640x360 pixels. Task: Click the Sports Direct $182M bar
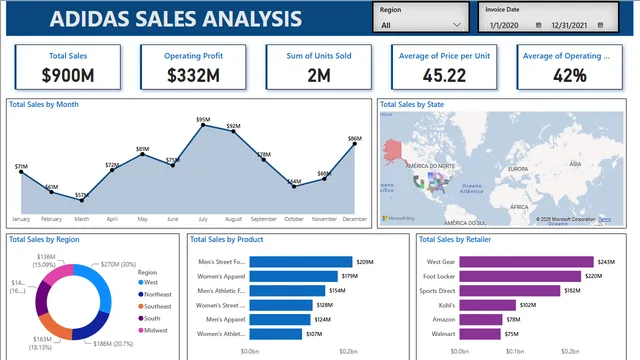pyautogui.click(x=510, y=291)
